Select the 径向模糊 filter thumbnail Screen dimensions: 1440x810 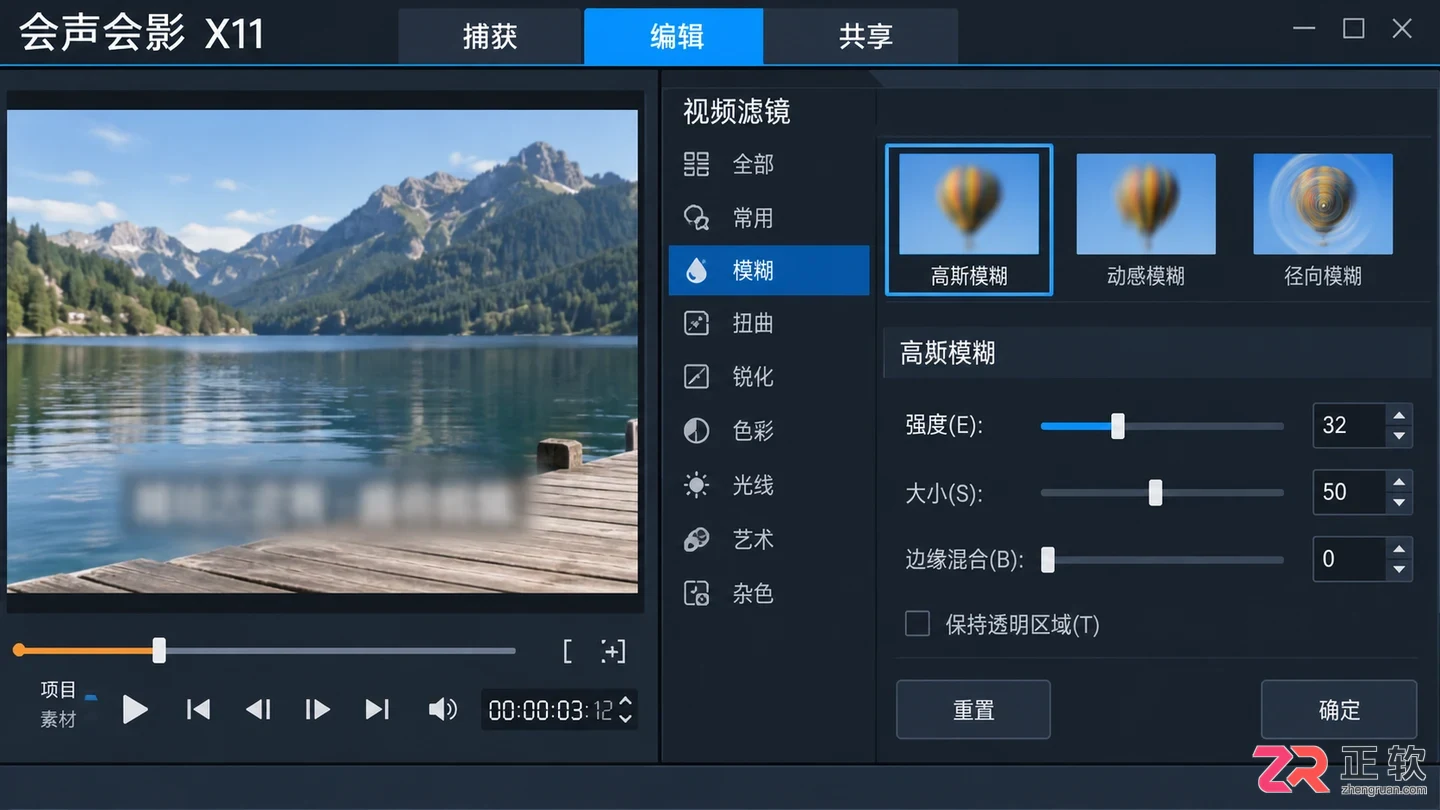click(1323, 219)
